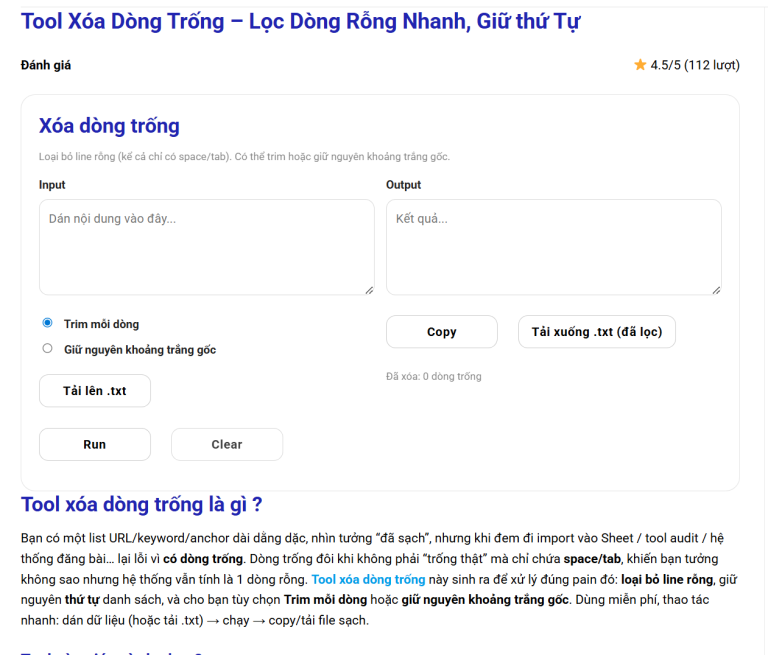Upload a file with 'Tải lên .txt'
This screenshot has height=655, width=768.
[x=95, y=390]
